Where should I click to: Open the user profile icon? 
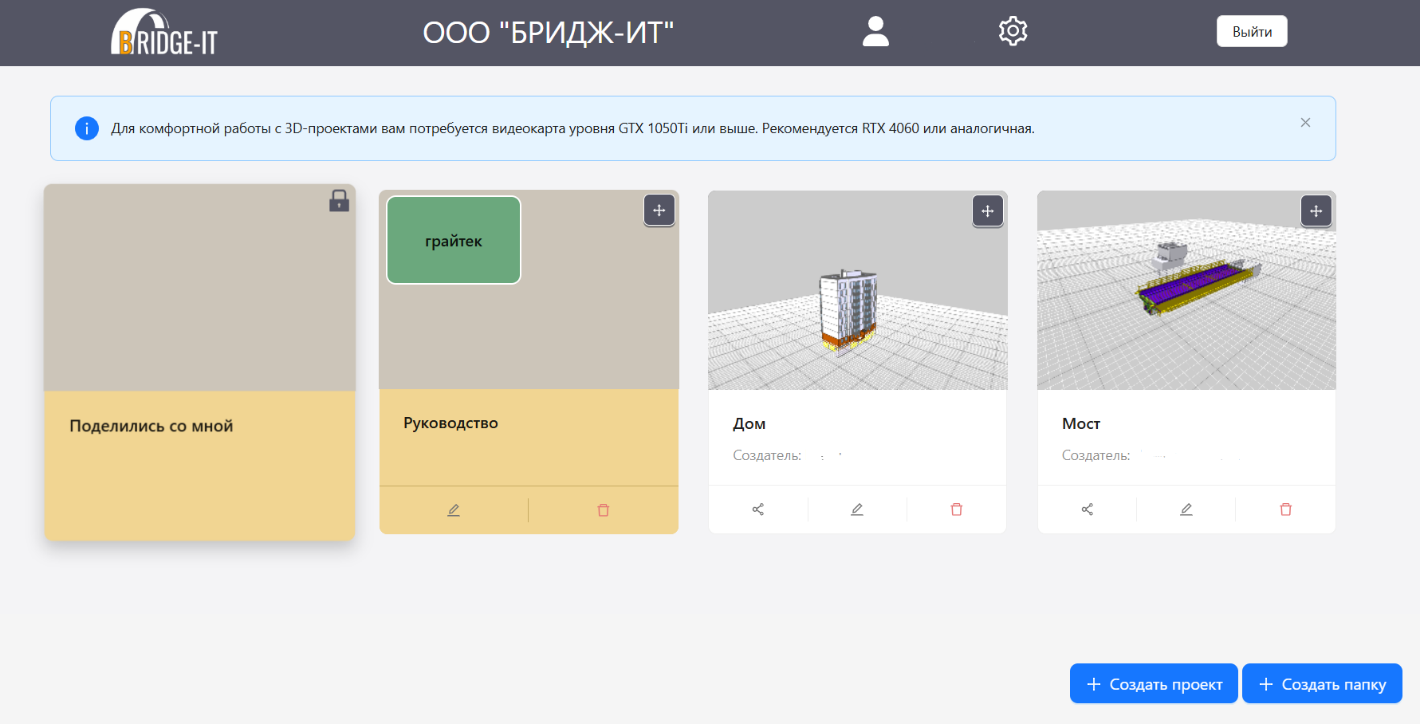[876, 31]
